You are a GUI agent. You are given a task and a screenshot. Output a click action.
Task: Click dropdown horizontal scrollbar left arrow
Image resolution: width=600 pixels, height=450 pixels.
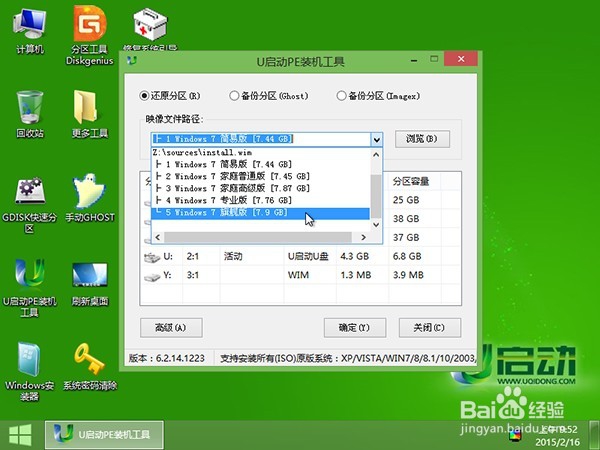pos(158,237)
